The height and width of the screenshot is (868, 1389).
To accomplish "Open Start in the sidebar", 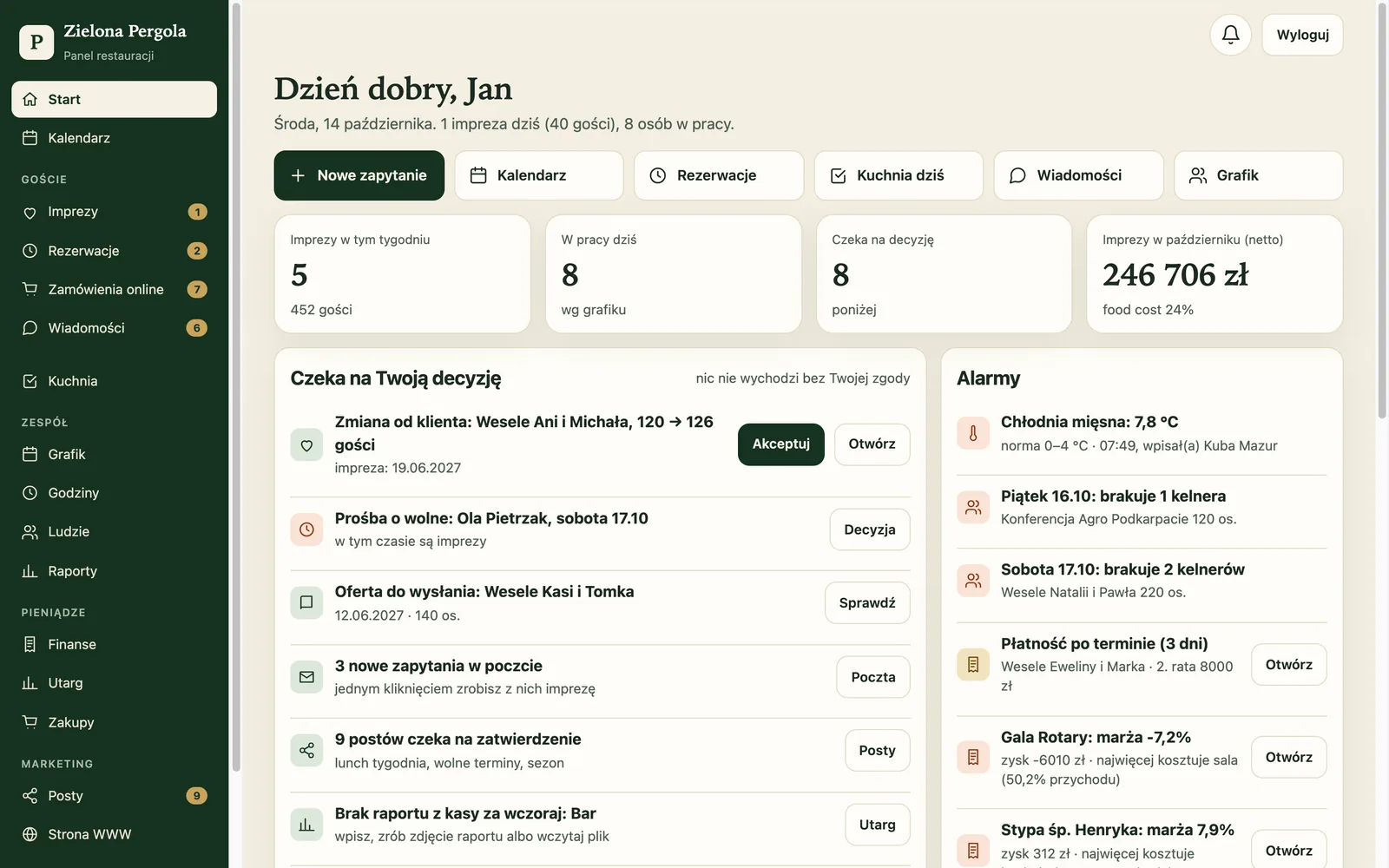I will pos(114,99).
